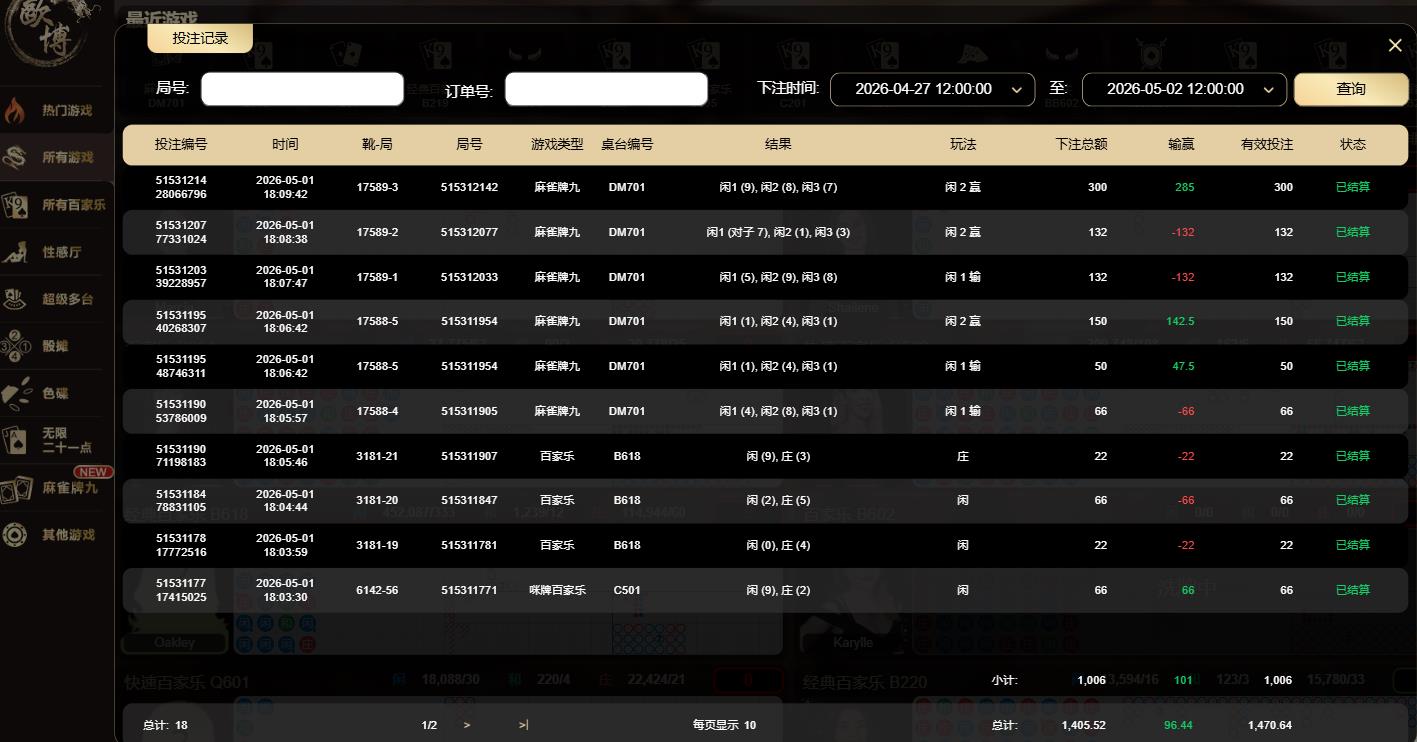Click 游戏类型 column header
The height and width of the screenshot is (742, 1417).
click(x=557, y=144)
